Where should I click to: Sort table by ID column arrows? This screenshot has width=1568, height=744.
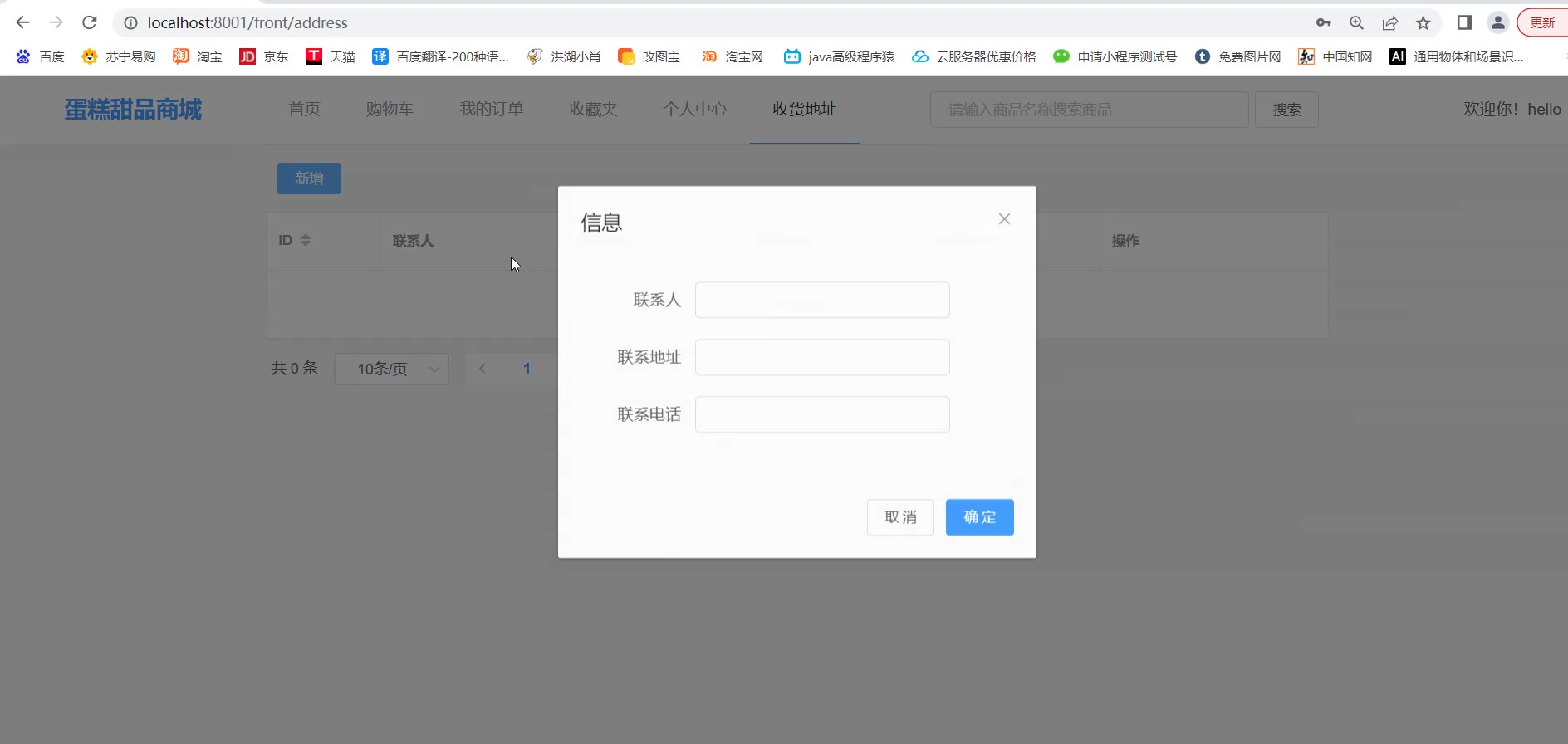pos(306,240)
